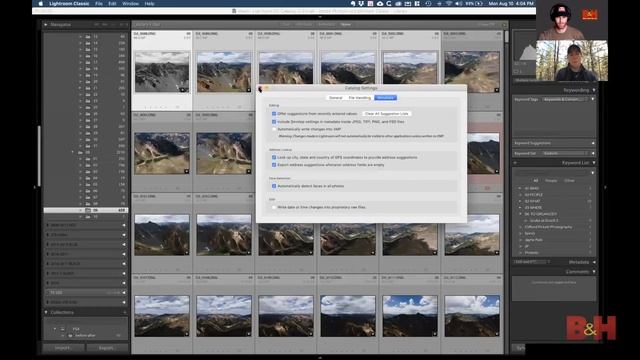640x360 pixels.
Task: Collapse the Comments panel triangle
Action: pyautogui.click(x=593, y=272)
